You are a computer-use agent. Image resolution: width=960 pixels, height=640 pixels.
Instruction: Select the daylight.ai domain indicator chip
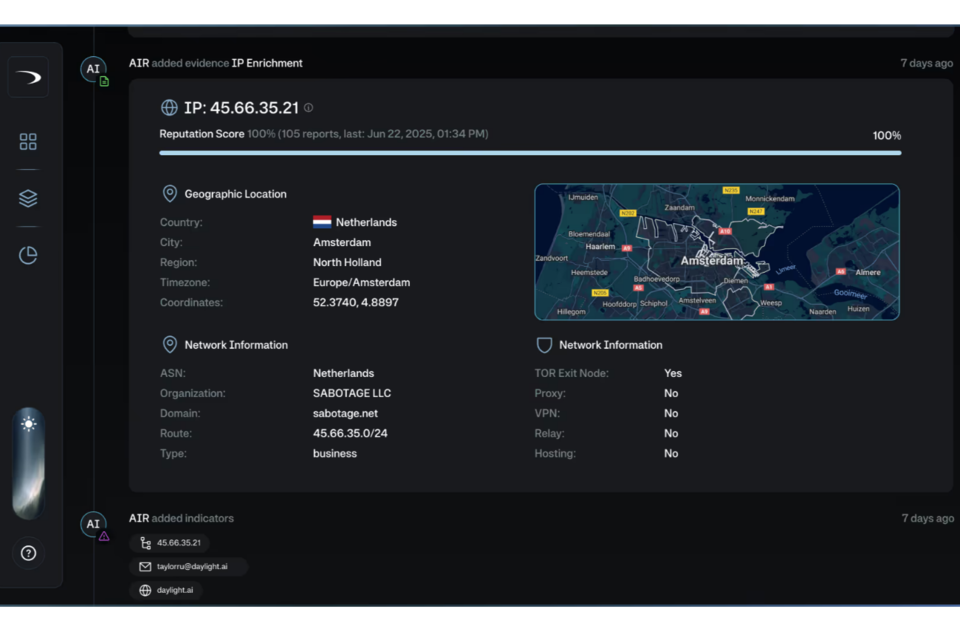166,591
